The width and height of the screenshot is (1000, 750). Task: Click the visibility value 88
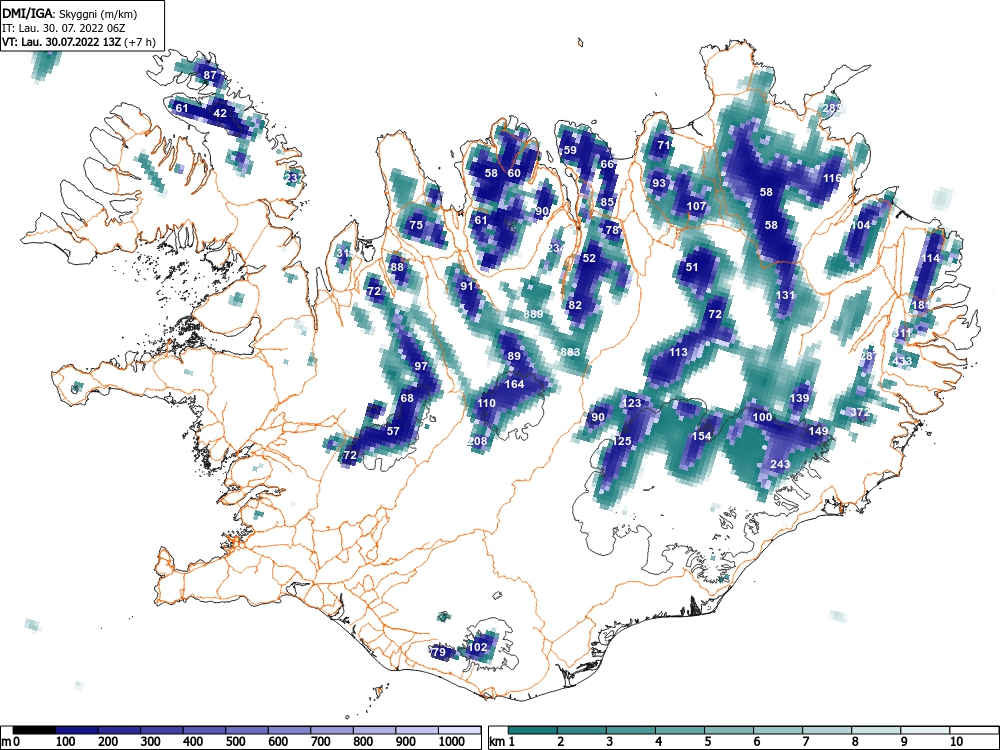coord(397,267)
